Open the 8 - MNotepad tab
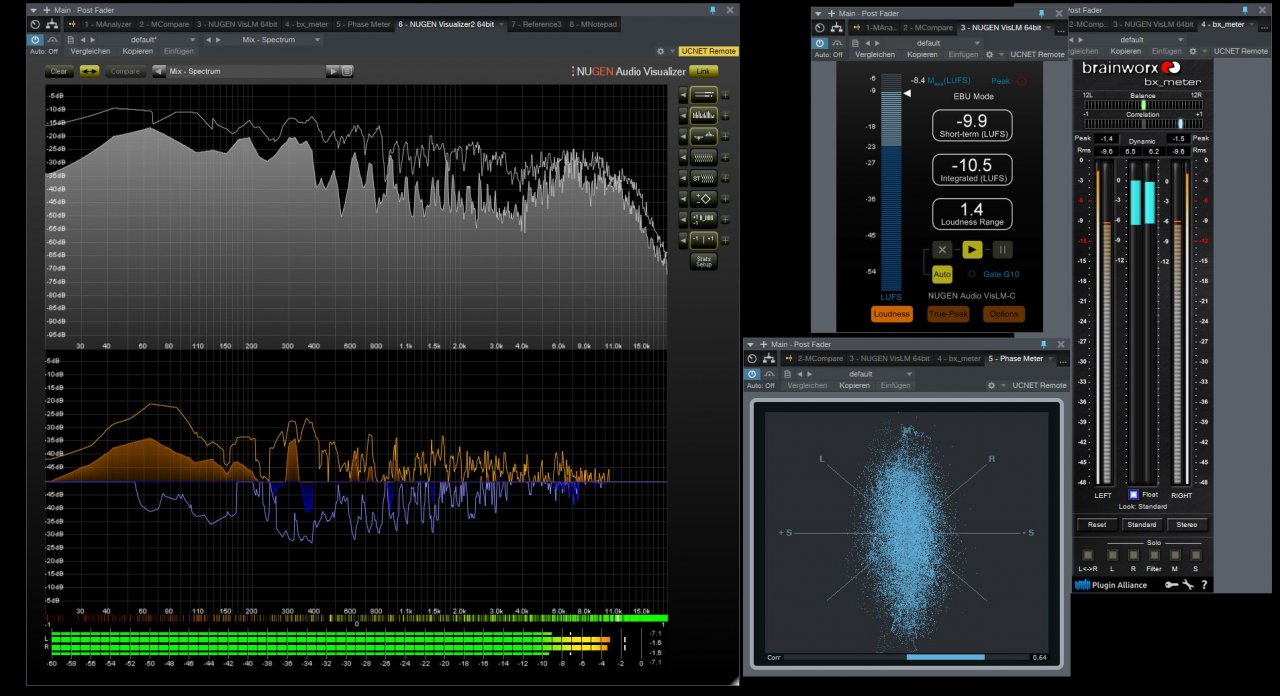The width and height of the screenshot is (1280, 696). [x=592, y=23]
